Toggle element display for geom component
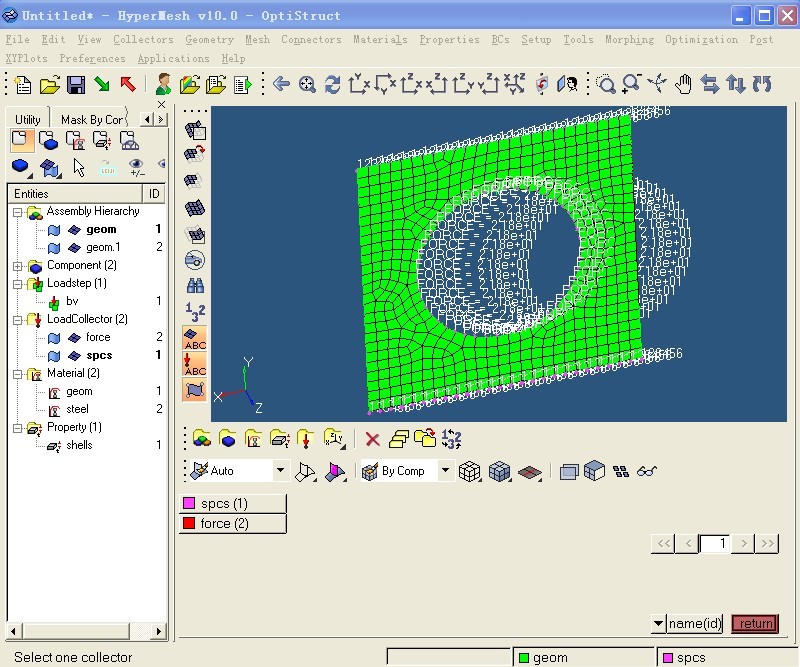800x667 pixels. pos(74,230)
